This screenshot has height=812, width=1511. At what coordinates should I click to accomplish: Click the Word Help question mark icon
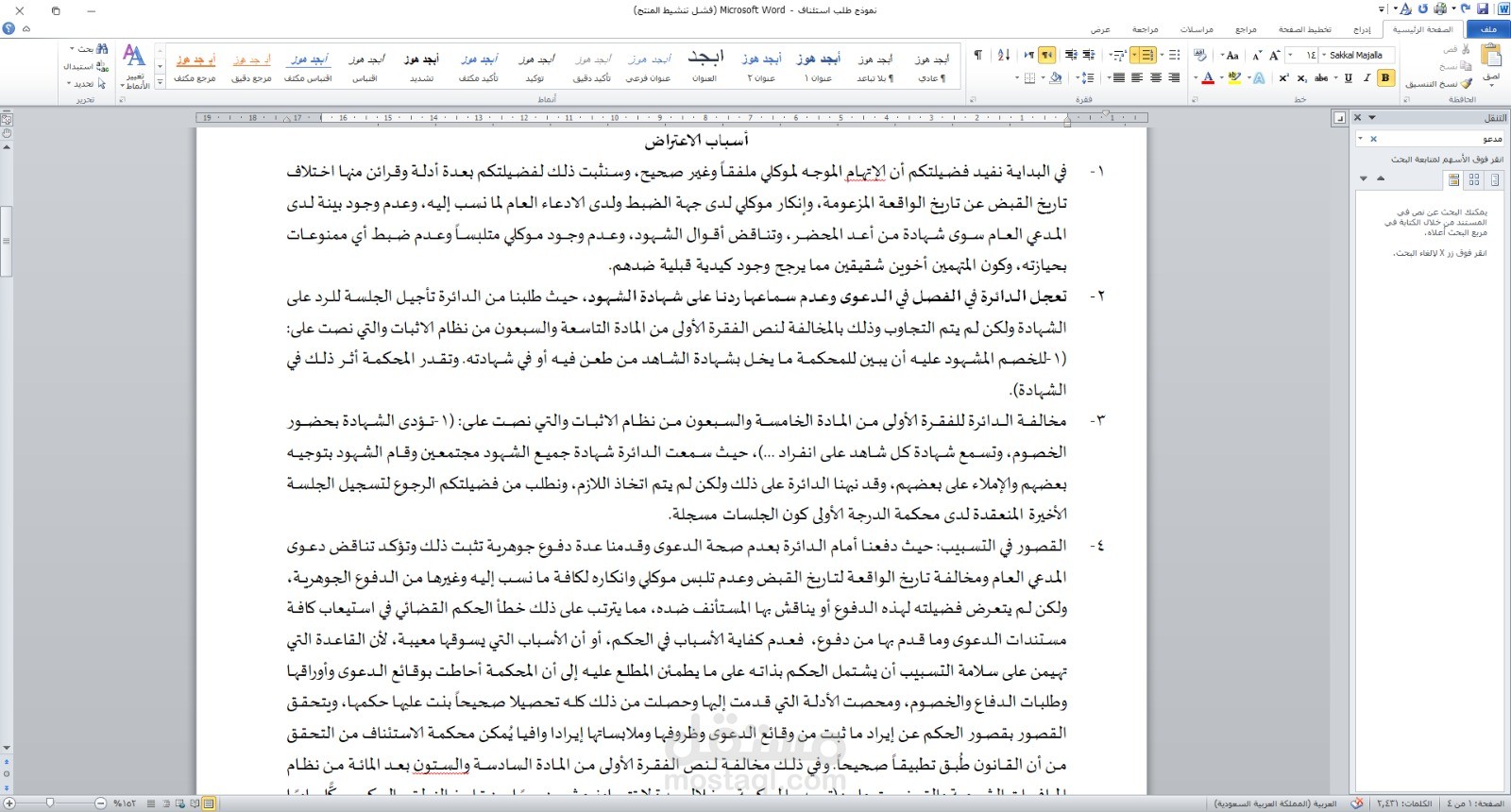point(8,29)
